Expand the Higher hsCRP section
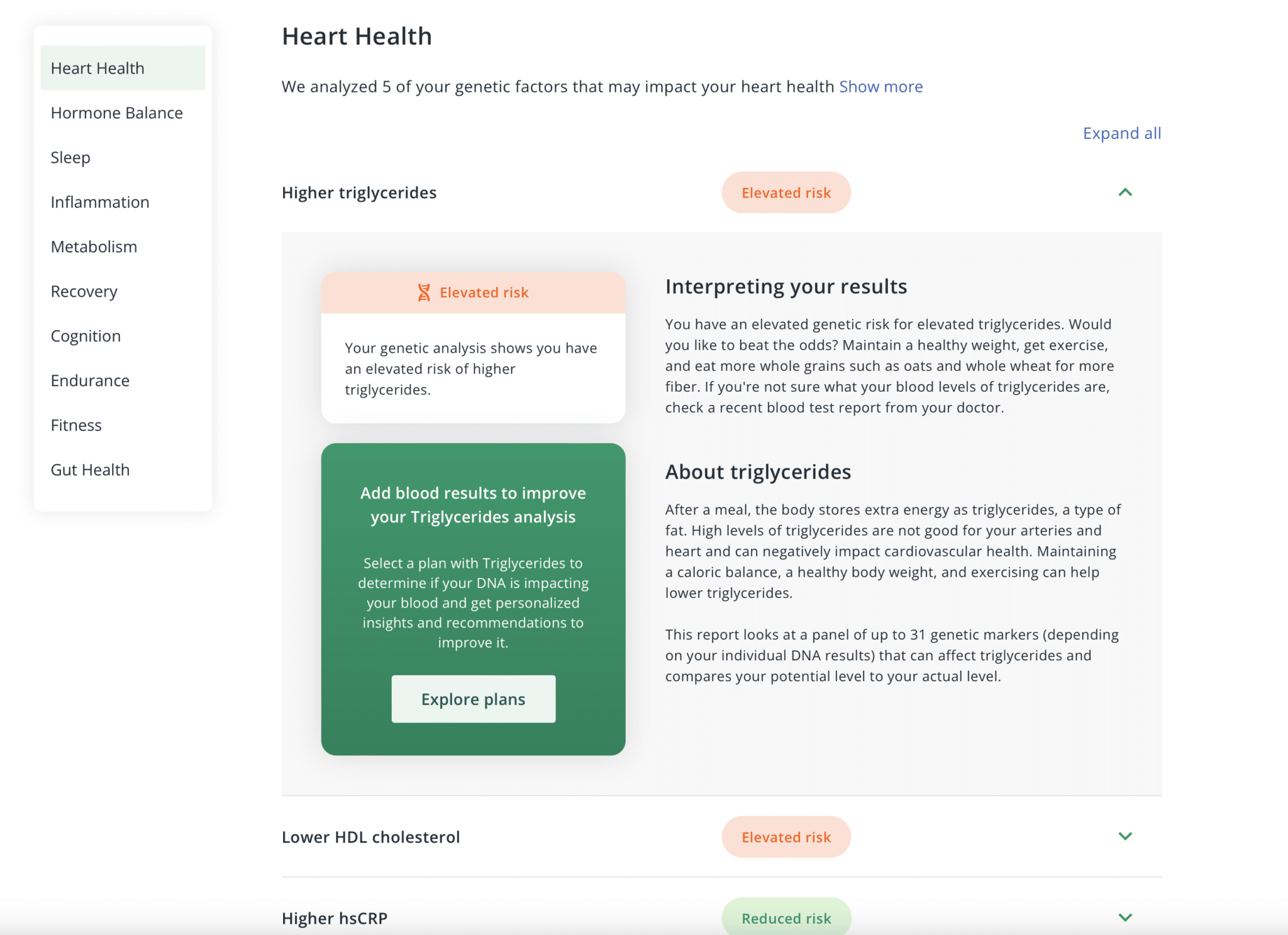 point(1125,917)
